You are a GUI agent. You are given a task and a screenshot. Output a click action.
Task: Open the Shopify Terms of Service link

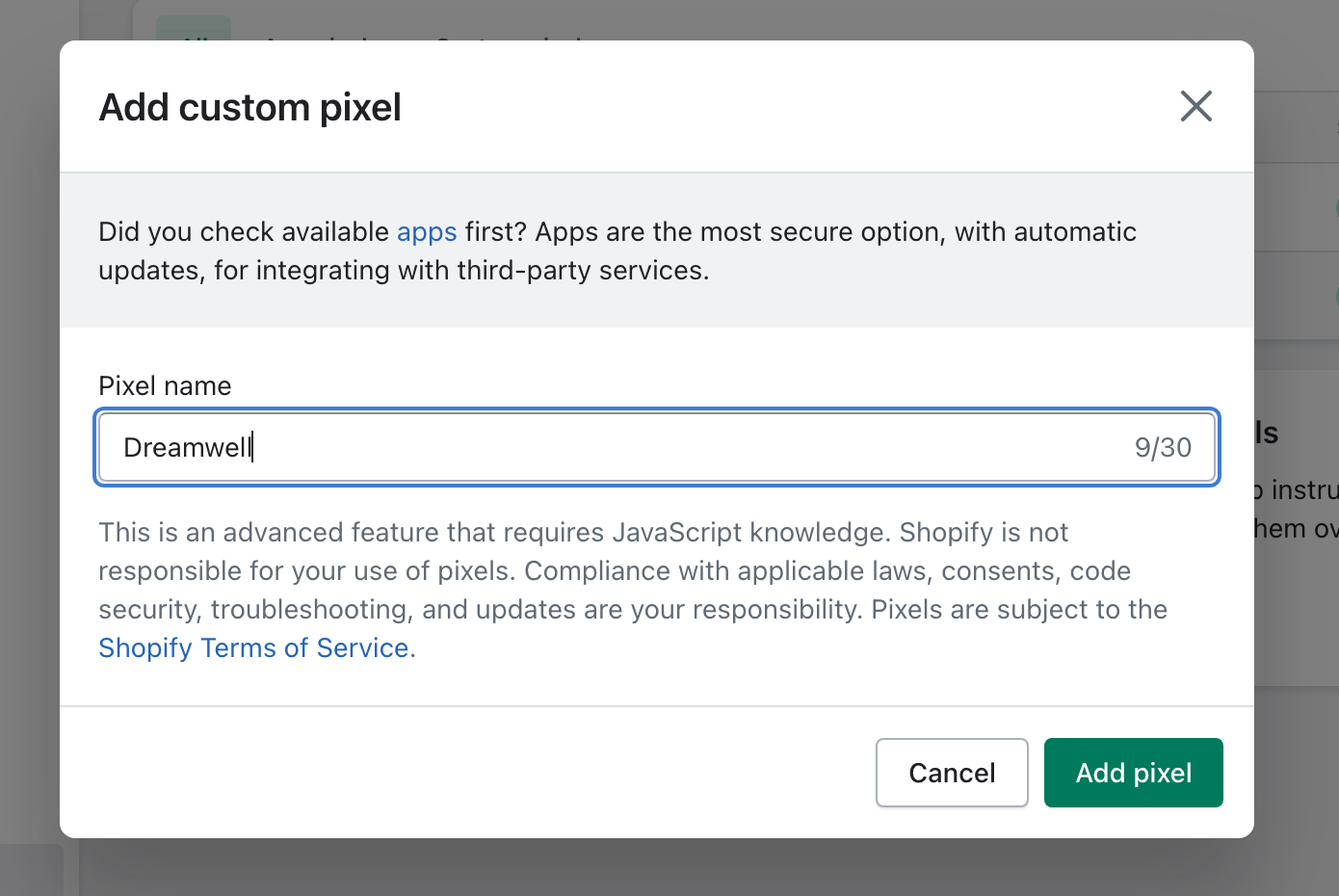[x=252, y=647]
